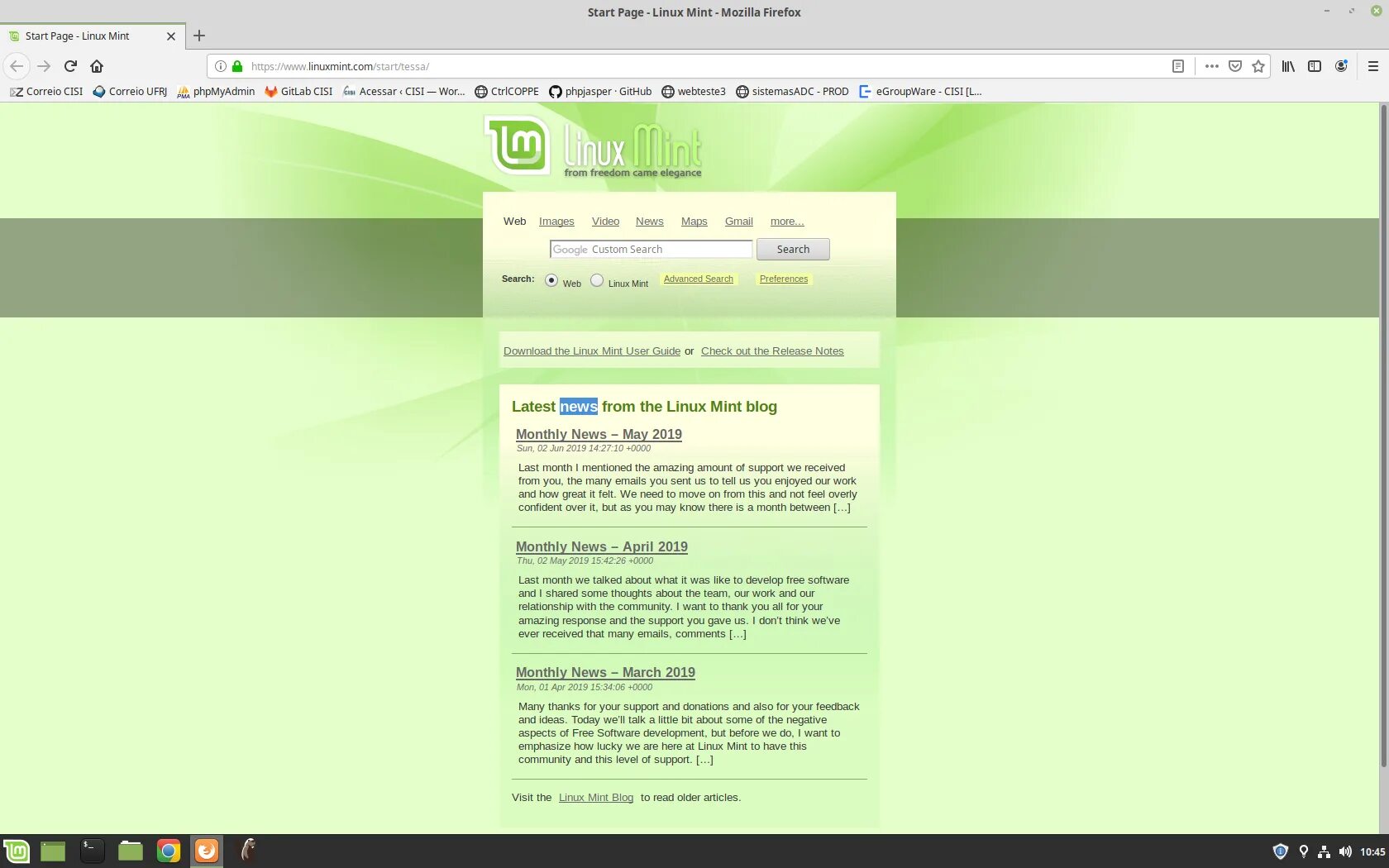
Task: Show sidebars icon
Action: [x=1315, y=66]
